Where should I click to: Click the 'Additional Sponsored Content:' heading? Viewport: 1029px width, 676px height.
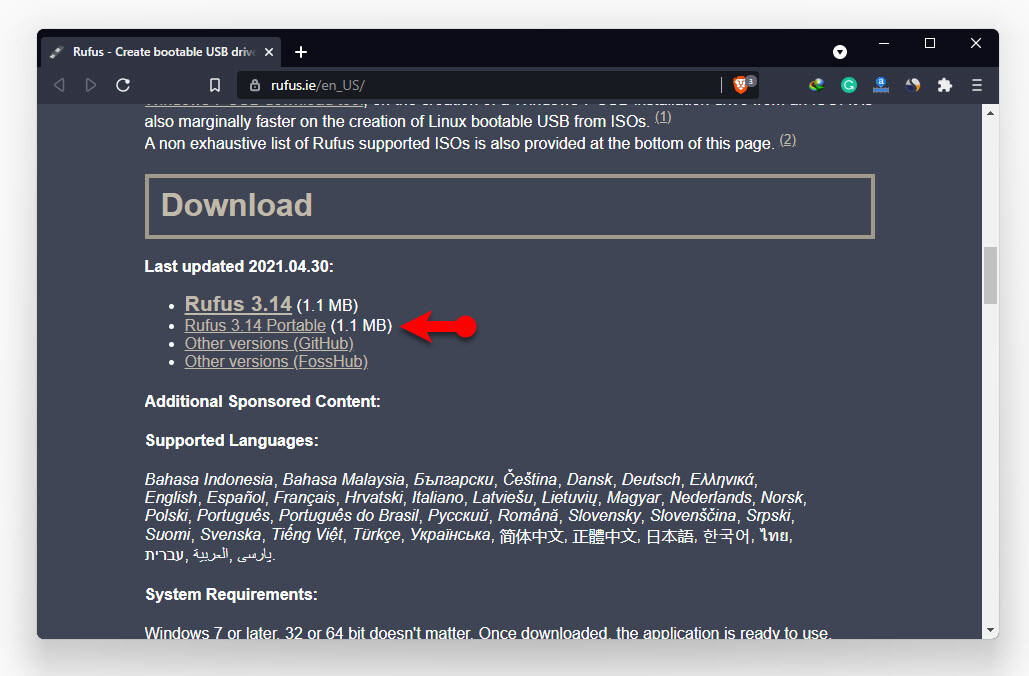[x=262, y=402]
